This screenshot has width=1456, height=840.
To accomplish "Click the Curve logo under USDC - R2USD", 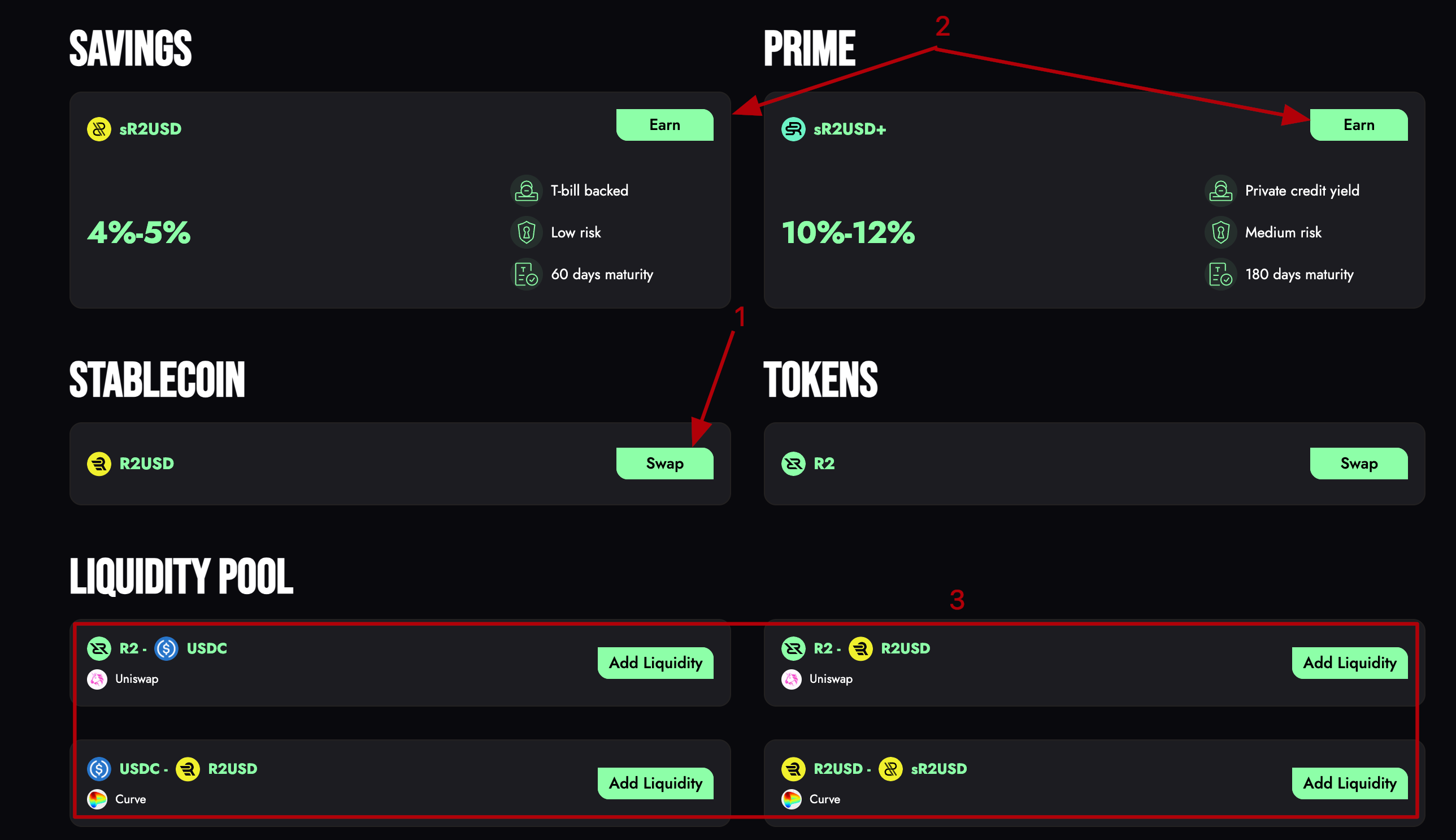I will [x=97, y=799].
